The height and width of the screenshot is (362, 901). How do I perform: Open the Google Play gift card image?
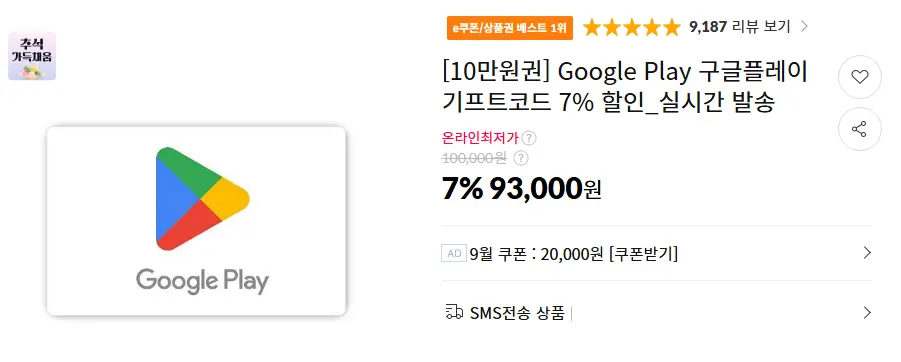(x=197, y=221)
